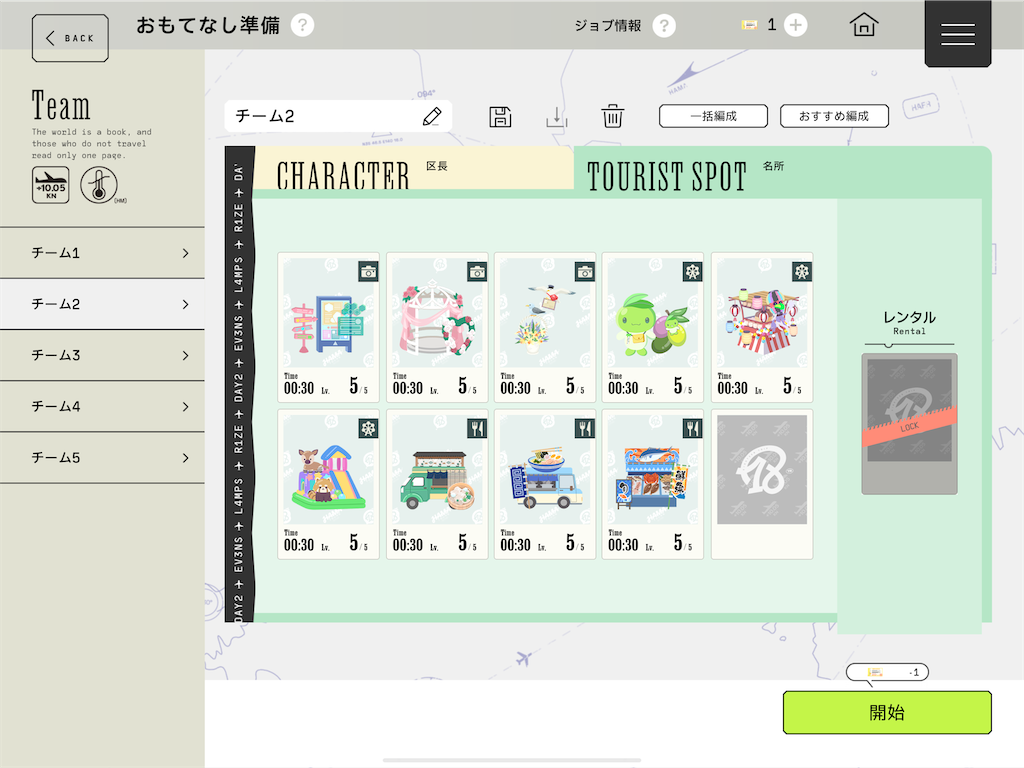The image size is (1024, 768).
Task: Select the signpost map board card
Action: click(328, 328)
